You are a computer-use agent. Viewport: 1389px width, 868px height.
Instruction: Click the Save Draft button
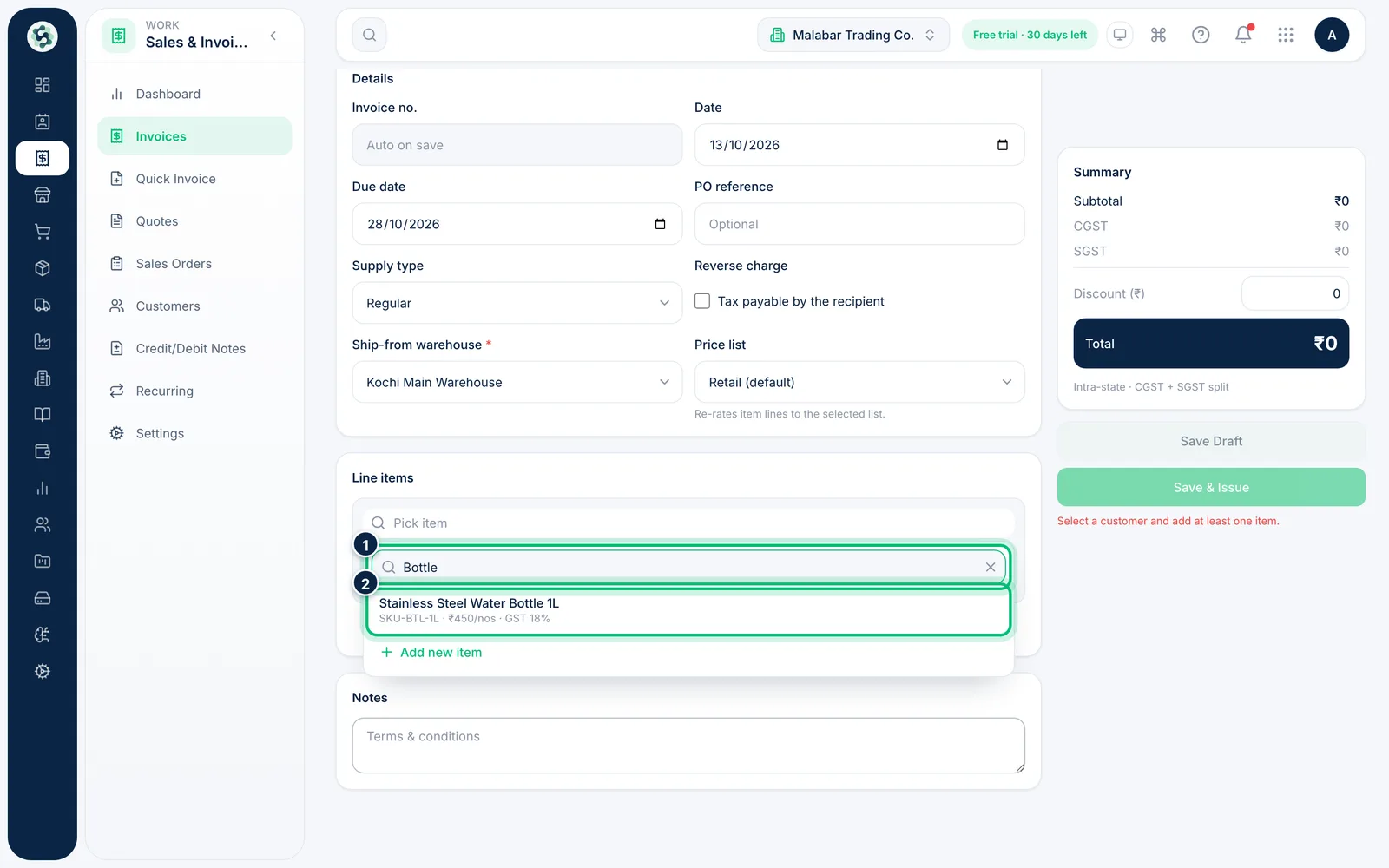click(1211, 441)
